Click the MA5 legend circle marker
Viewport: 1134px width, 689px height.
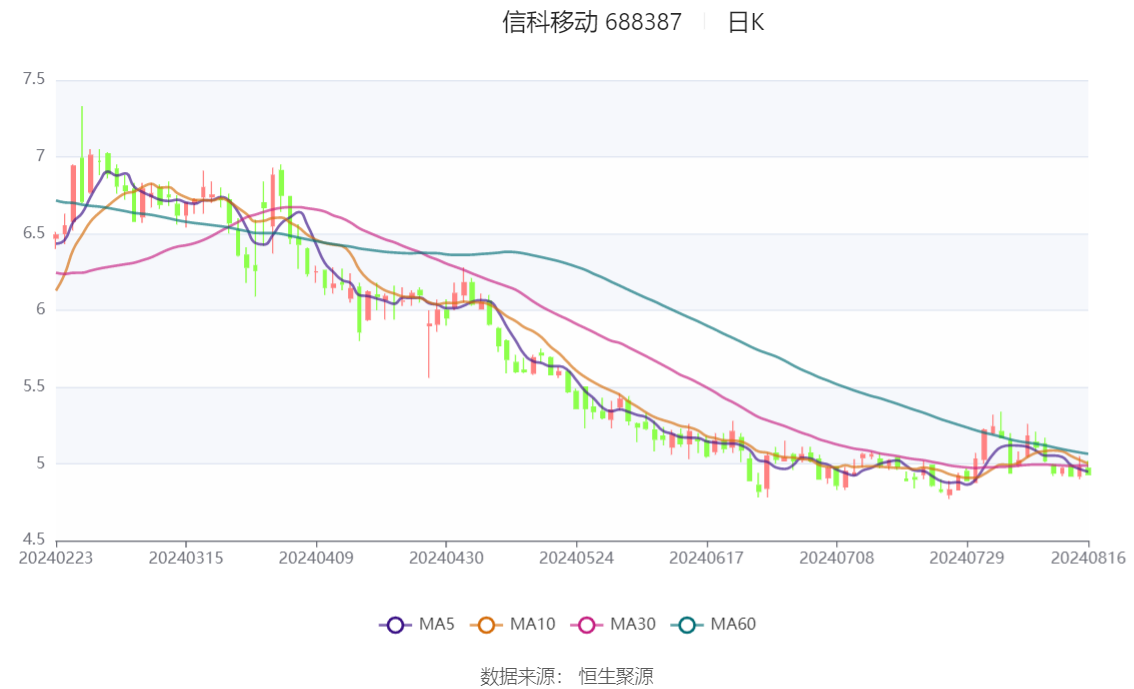(x=395, y=625)
